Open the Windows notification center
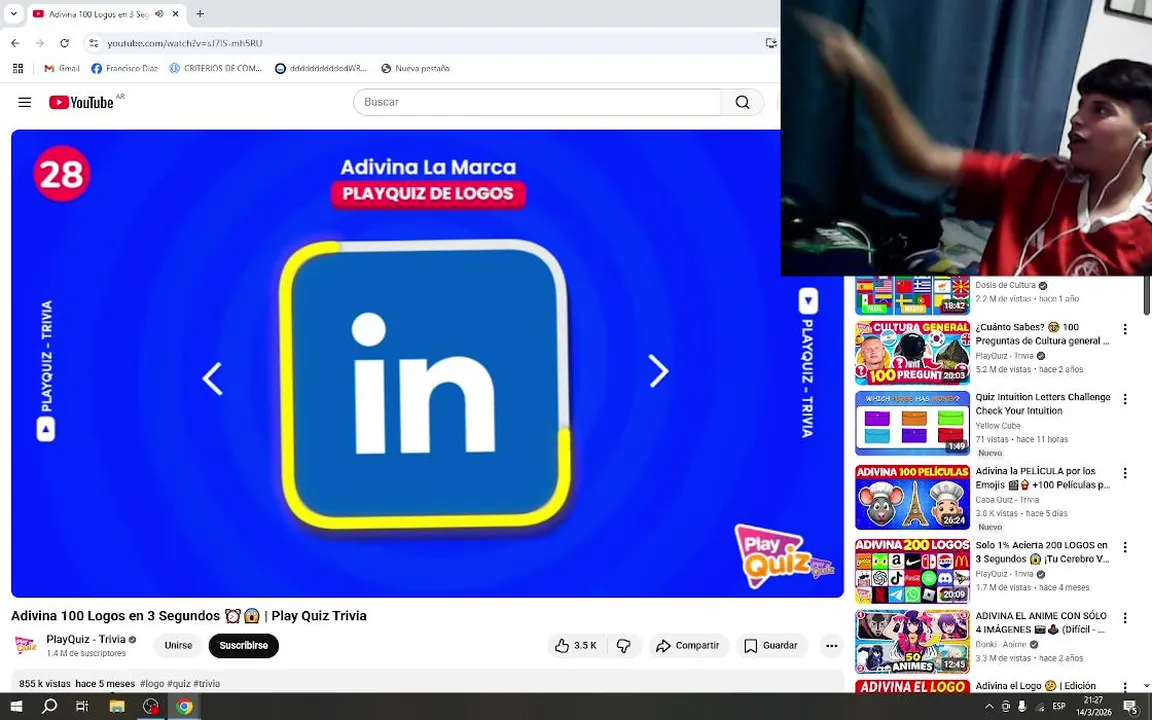 coord(1130,706)
